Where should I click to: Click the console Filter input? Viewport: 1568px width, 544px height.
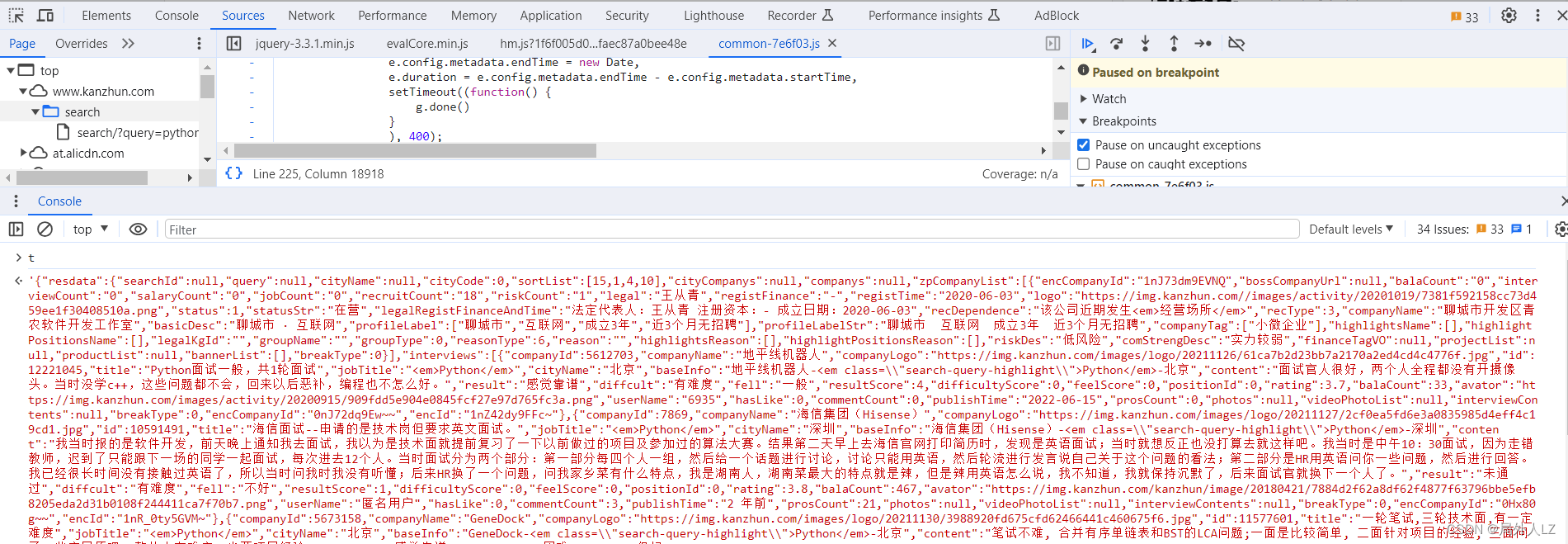pyautogui.click(x=732, y=229)
